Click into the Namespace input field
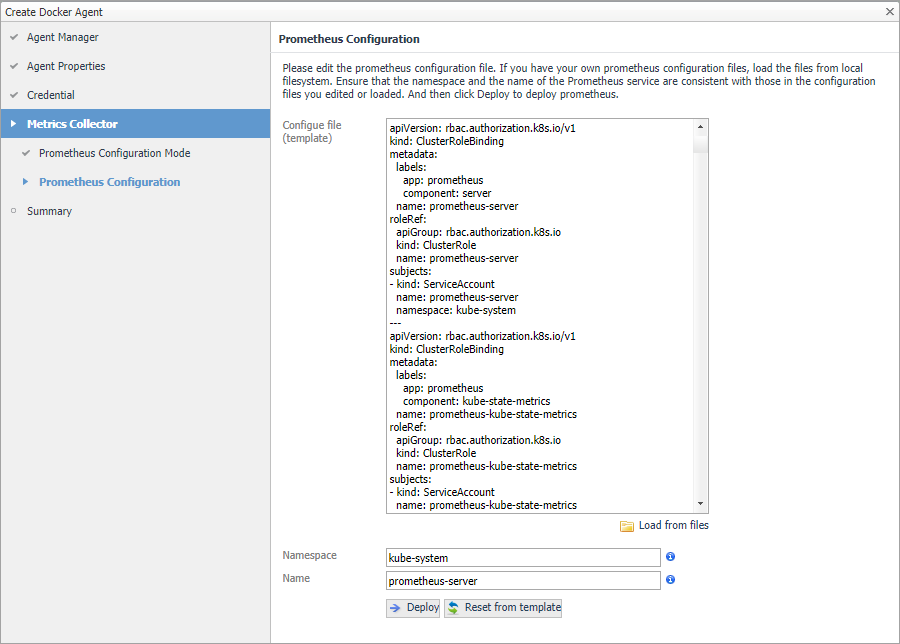The height and width of the screenshot is (644, 900). 523,557
